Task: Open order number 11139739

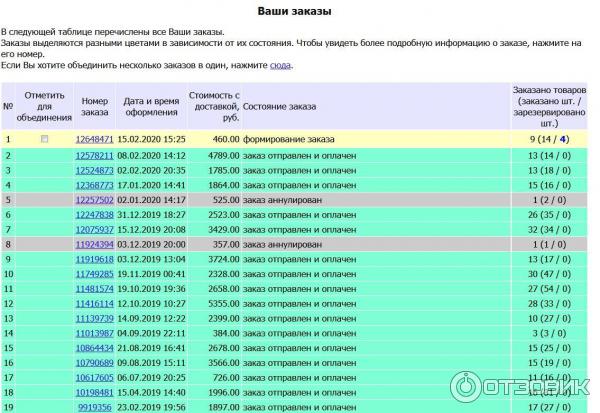Action: coord(95,319)
